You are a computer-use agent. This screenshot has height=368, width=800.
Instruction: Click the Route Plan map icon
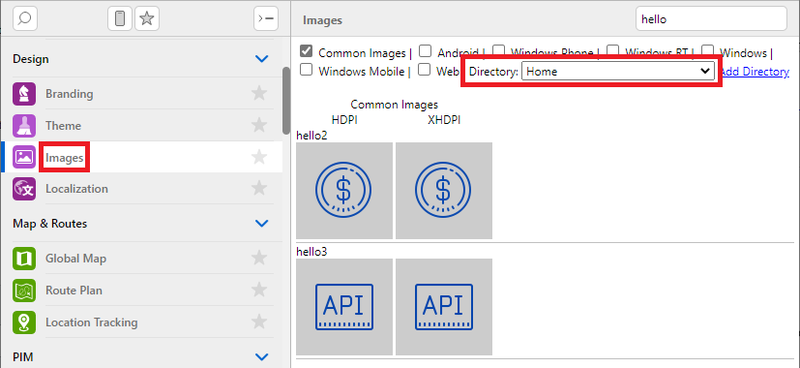(24, 290)
